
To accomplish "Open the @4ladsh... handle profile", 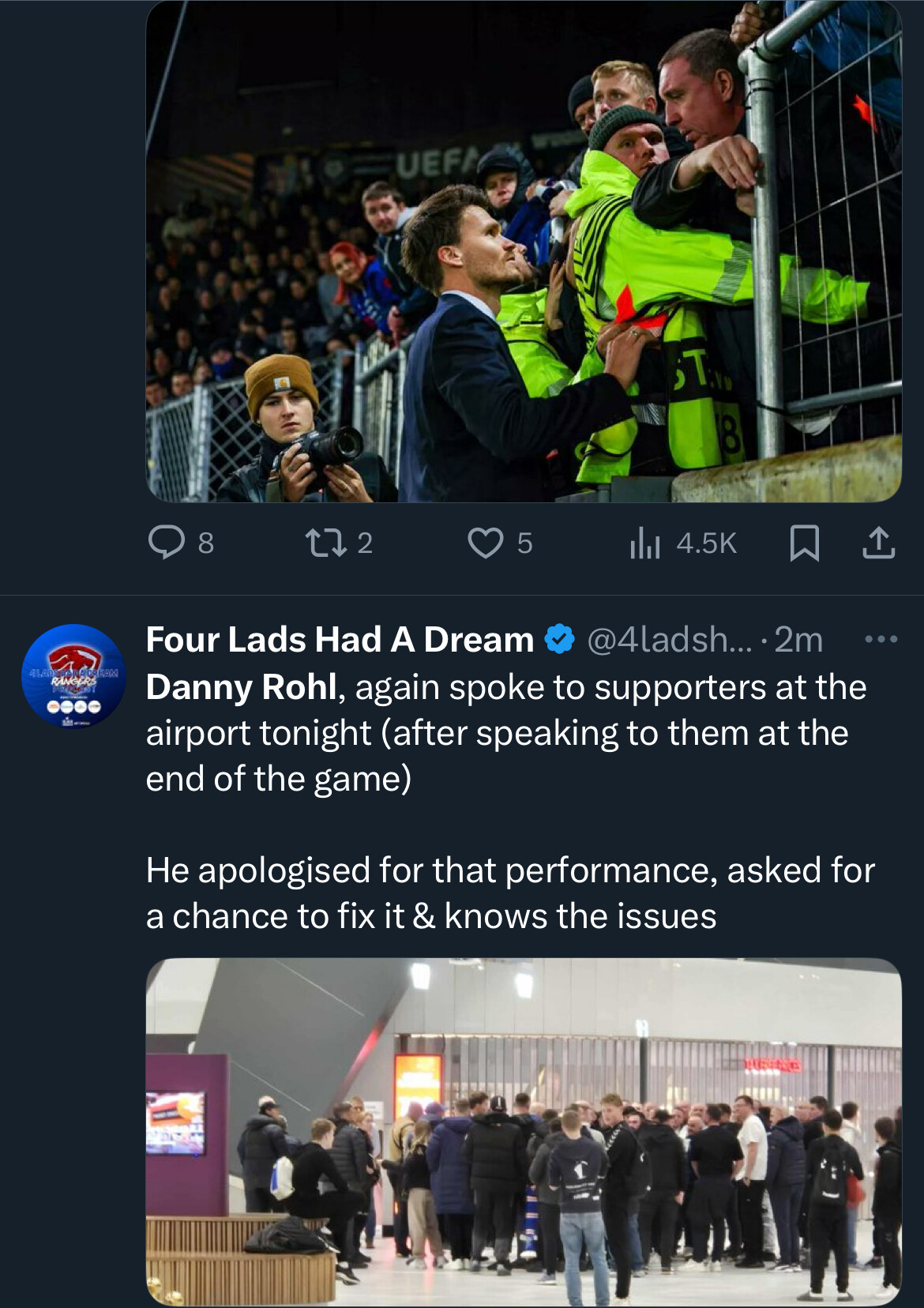I will coord(668,639).
